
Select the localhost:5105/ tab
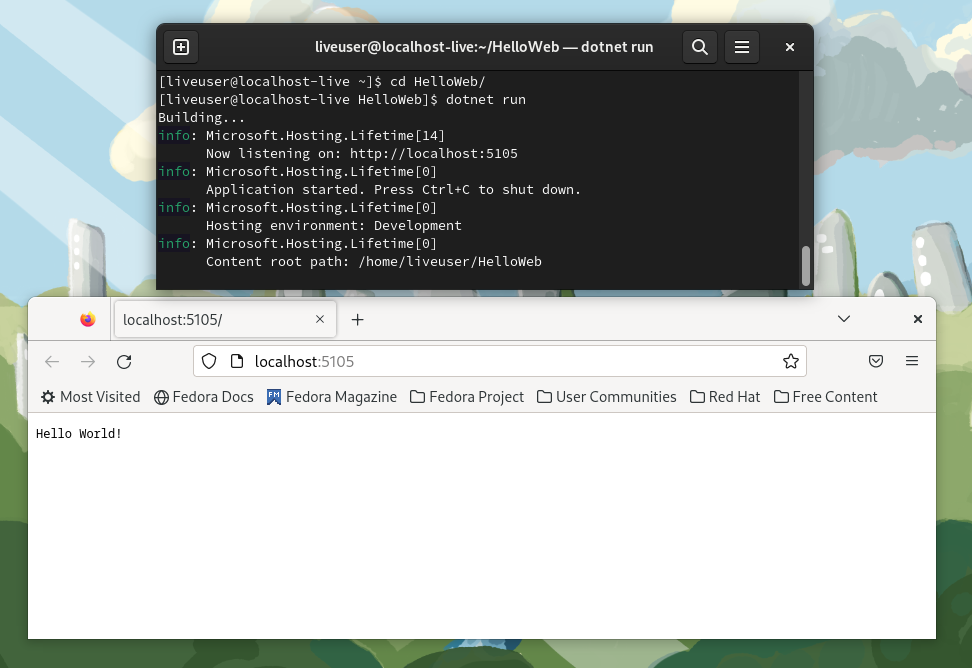(210, 319)
